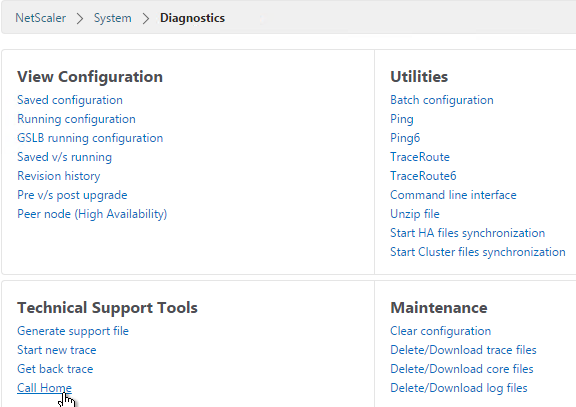The image size is (576, 407).
Task: Open the Unzip file utility
Action: point(415,214)
